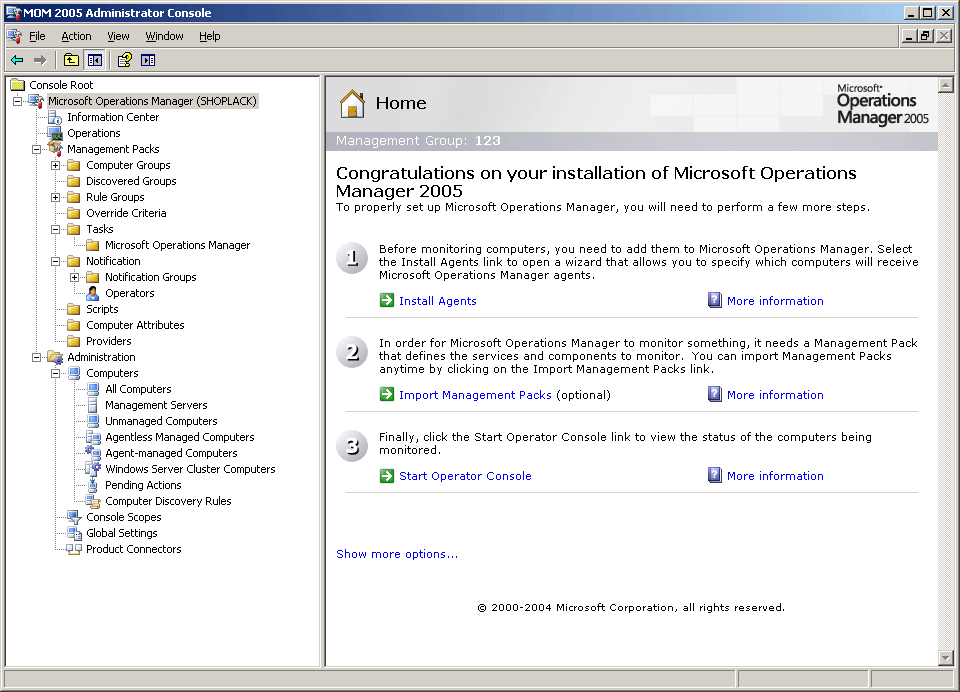
Task: Click the Management Servers icon
Action: [93, 405]
